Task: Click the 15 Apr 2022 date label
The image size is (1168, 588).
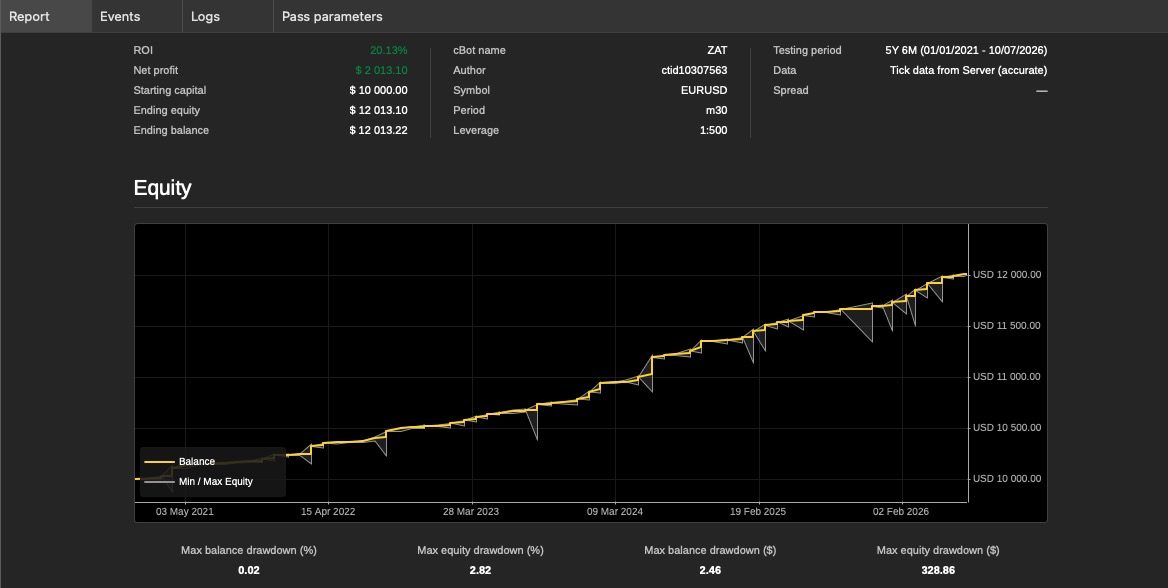Action: [328, 512]
